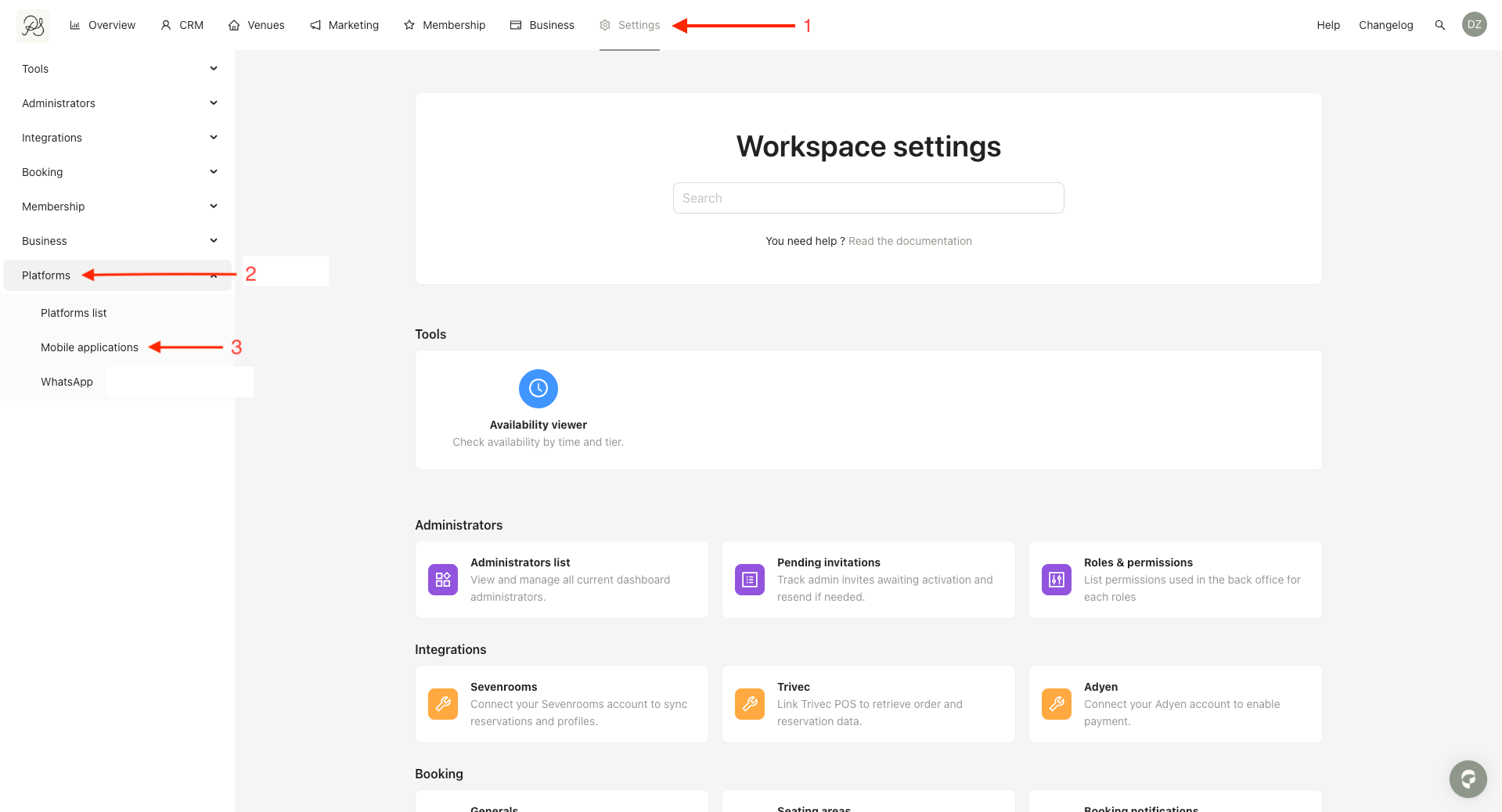Open the Overview tab
Image resolution: width=1502 pixels, height=812 pixels.
[x=103, y=25]
